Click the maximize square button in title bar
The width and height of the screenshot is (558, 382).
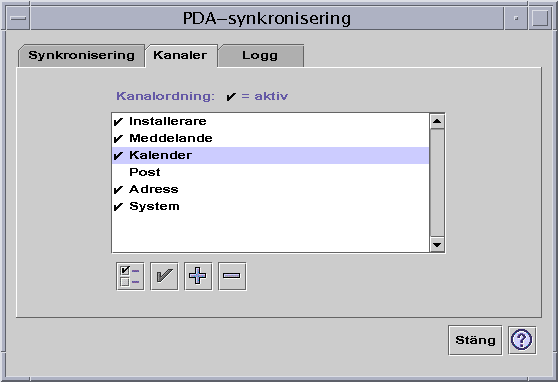[540, 18]
